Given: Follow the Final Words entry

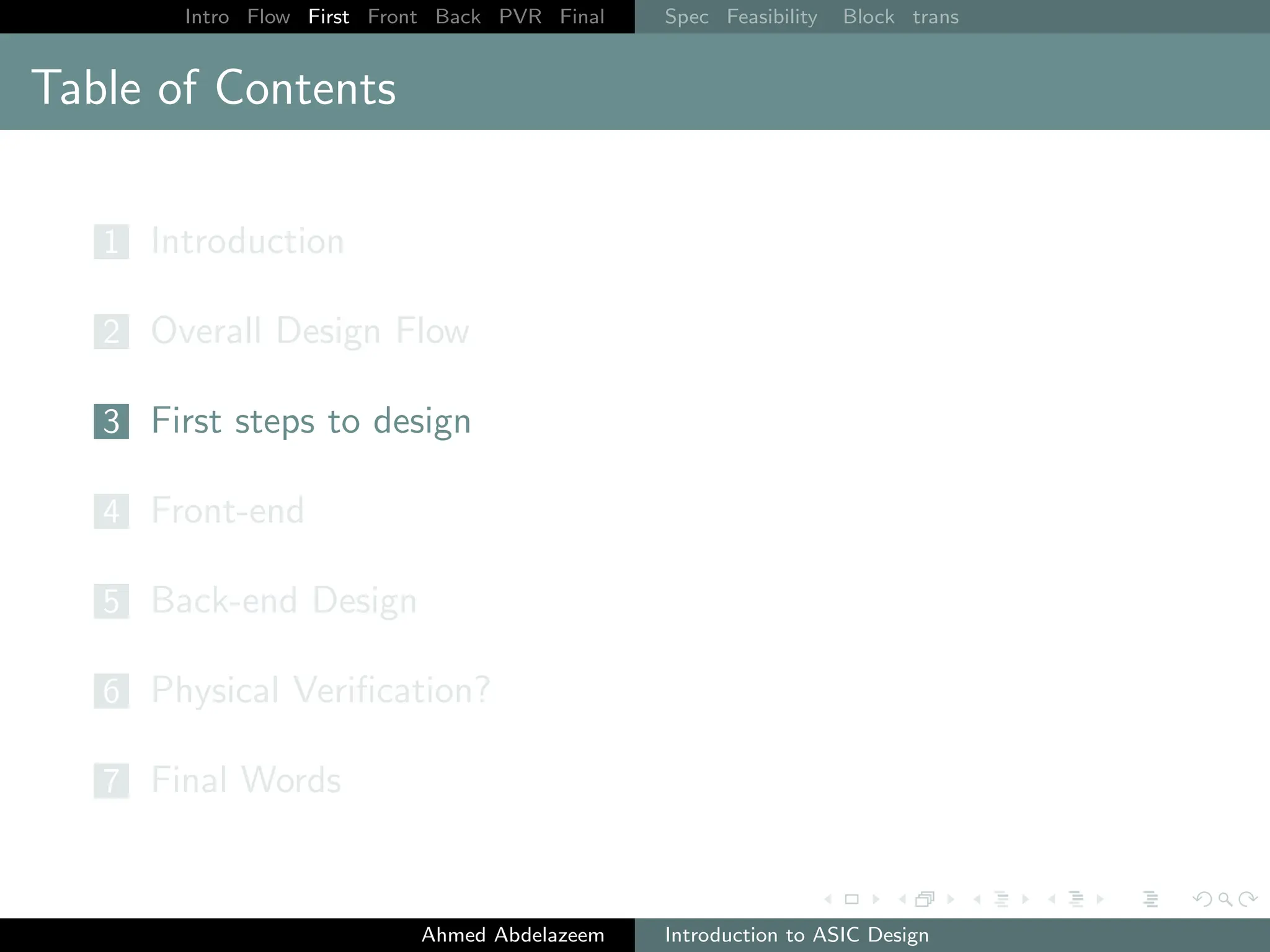Looking at the screenshot, I should pyautogui.click(x=246, y=780).
